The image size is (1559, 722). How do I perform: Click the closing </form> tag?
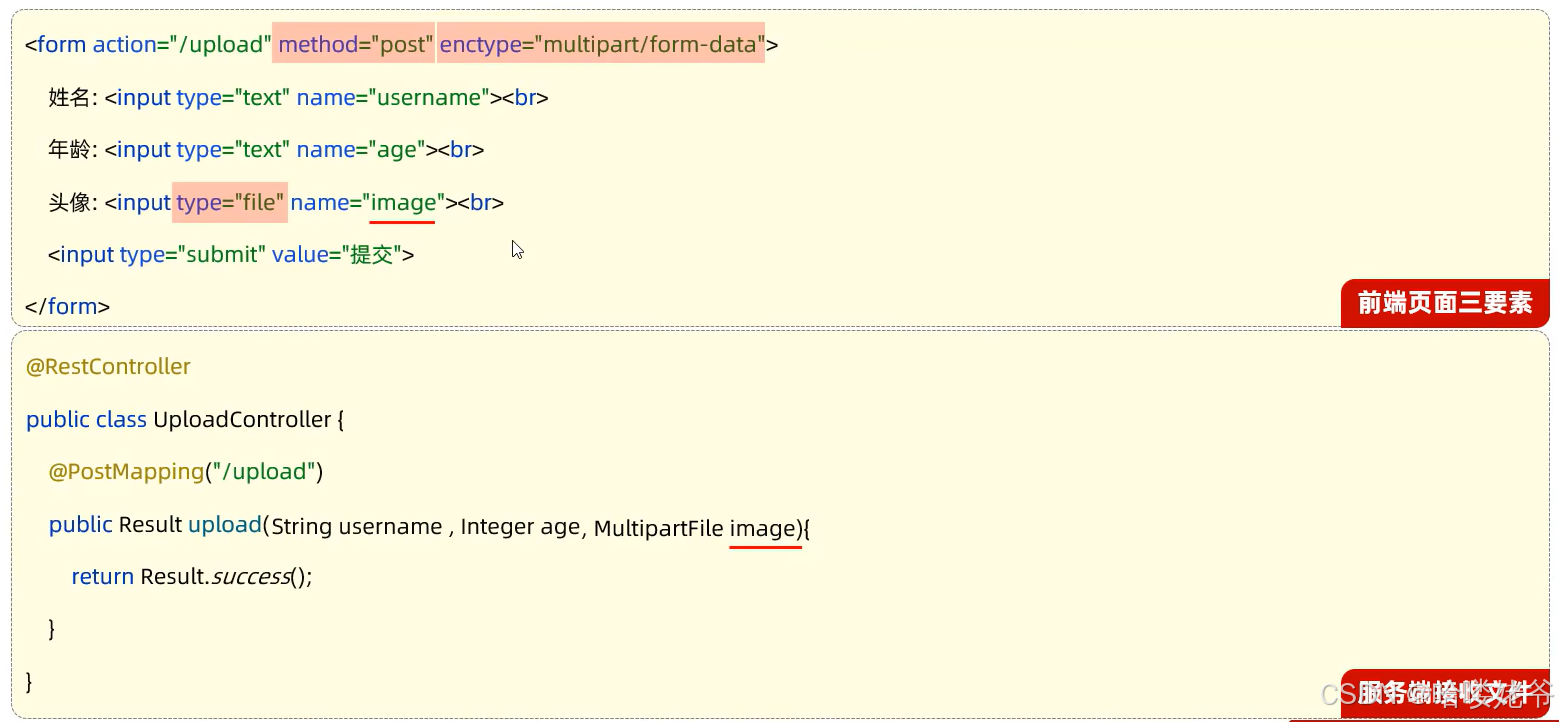pyautogui.click(x=67, y=306)
